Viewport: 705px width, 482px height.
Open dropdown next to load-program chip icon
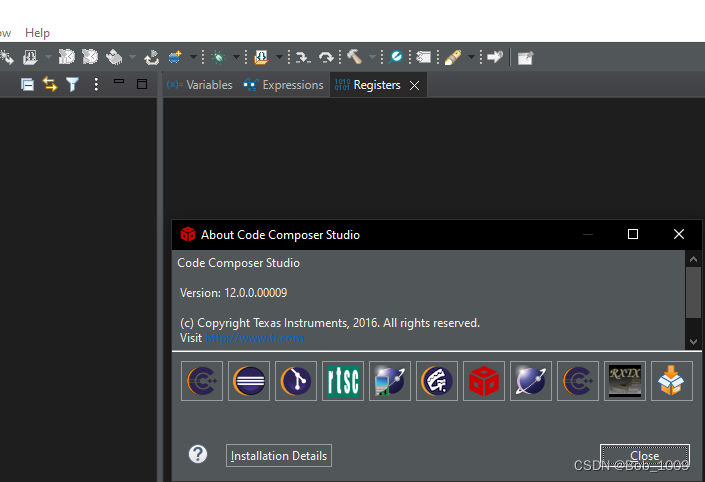[48, 57]
